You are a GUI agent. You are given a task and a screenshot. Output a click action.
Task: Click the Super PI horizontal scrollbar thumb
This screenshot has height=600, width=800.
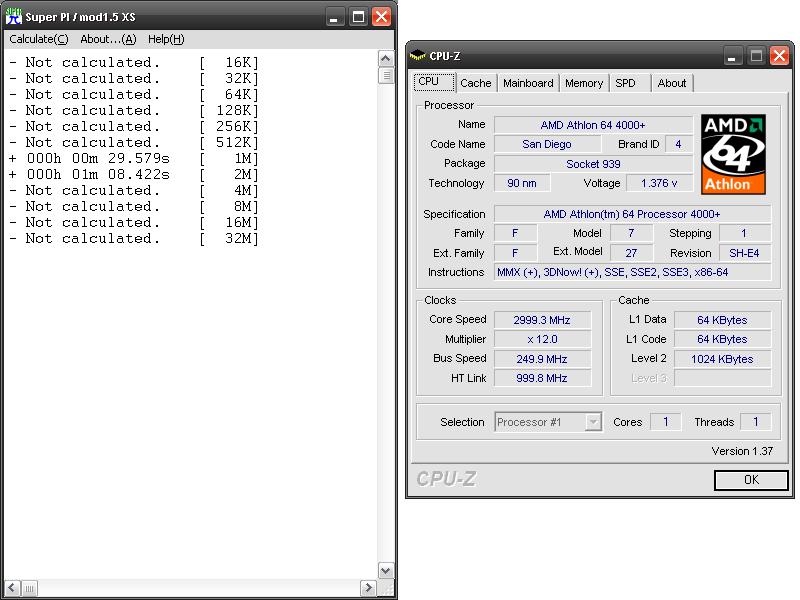coord(29,588)
